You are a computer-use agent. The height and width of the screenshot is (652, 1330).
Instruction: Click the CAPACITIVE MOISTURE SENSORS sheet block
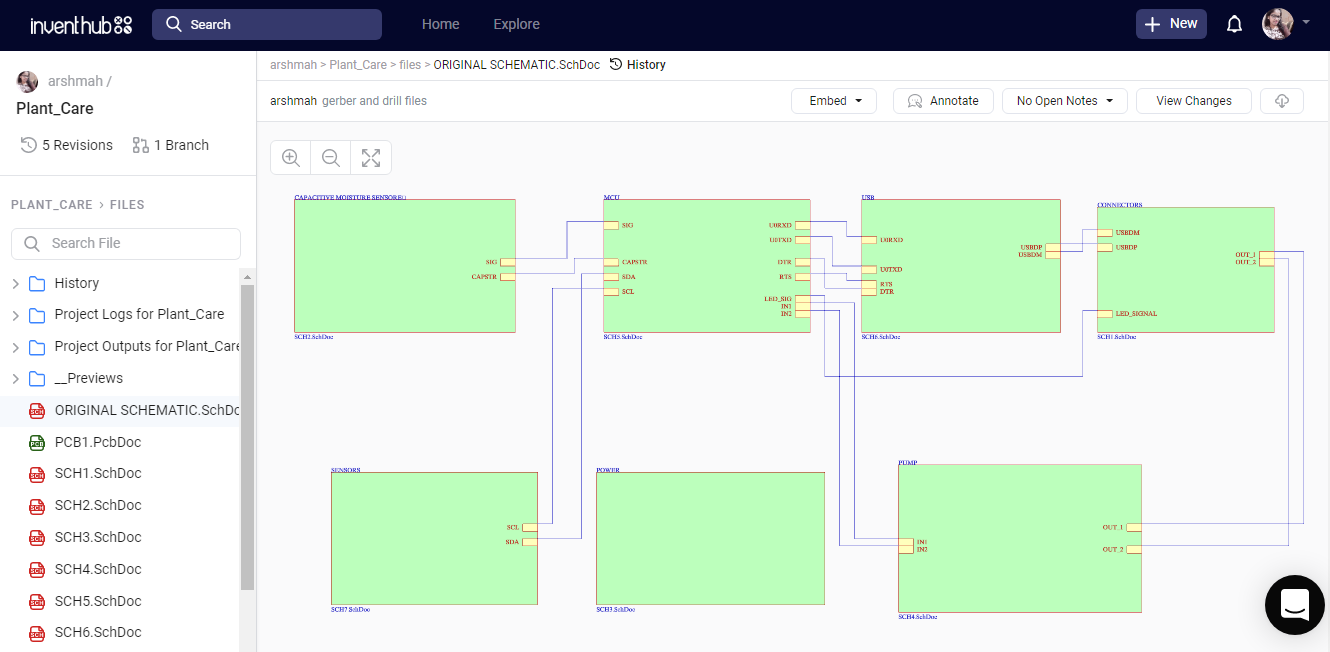tap(405, 266)
